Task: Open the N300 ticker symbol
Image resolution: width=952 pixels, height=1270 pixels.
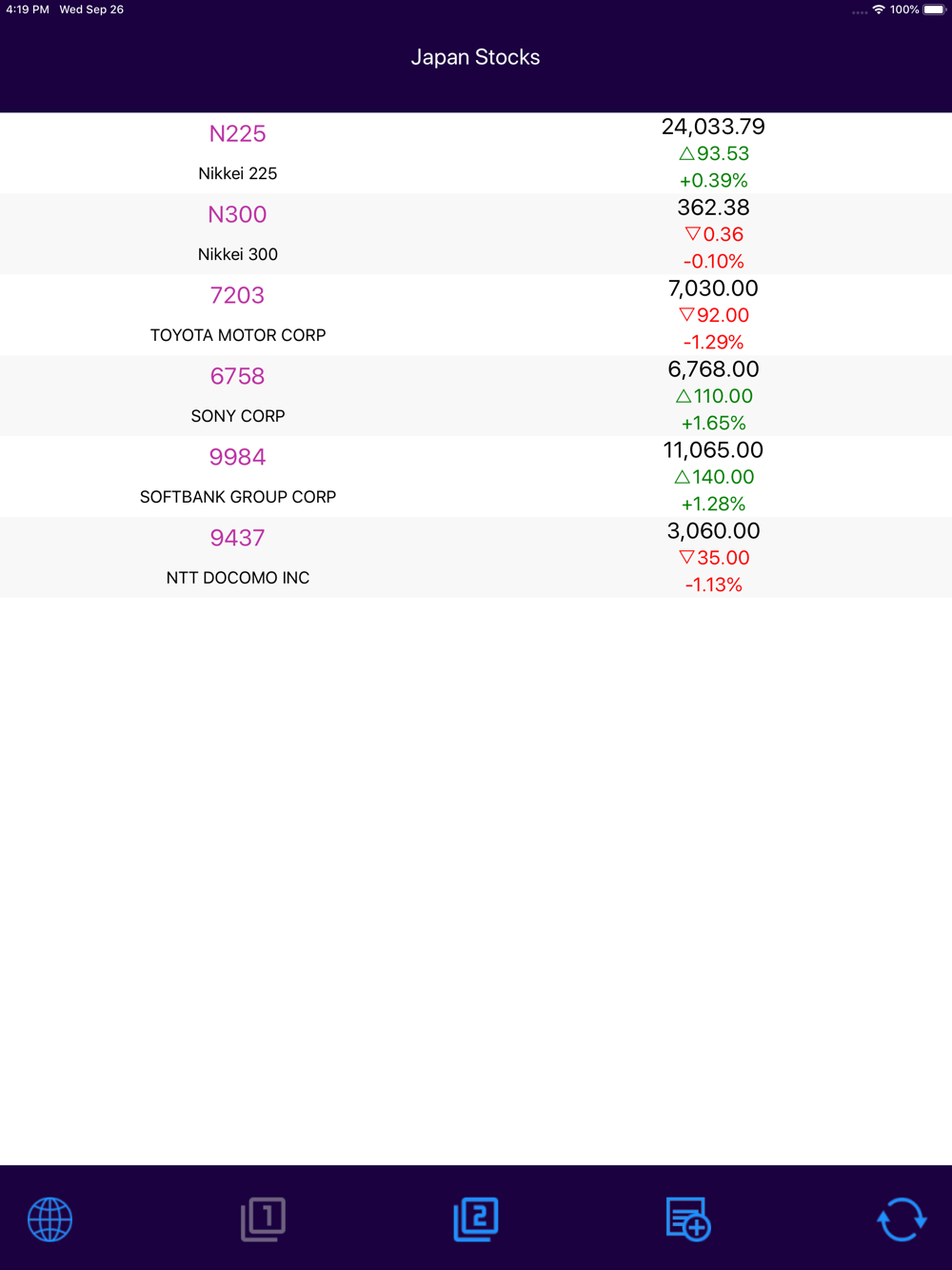Action: pos(238,214)
